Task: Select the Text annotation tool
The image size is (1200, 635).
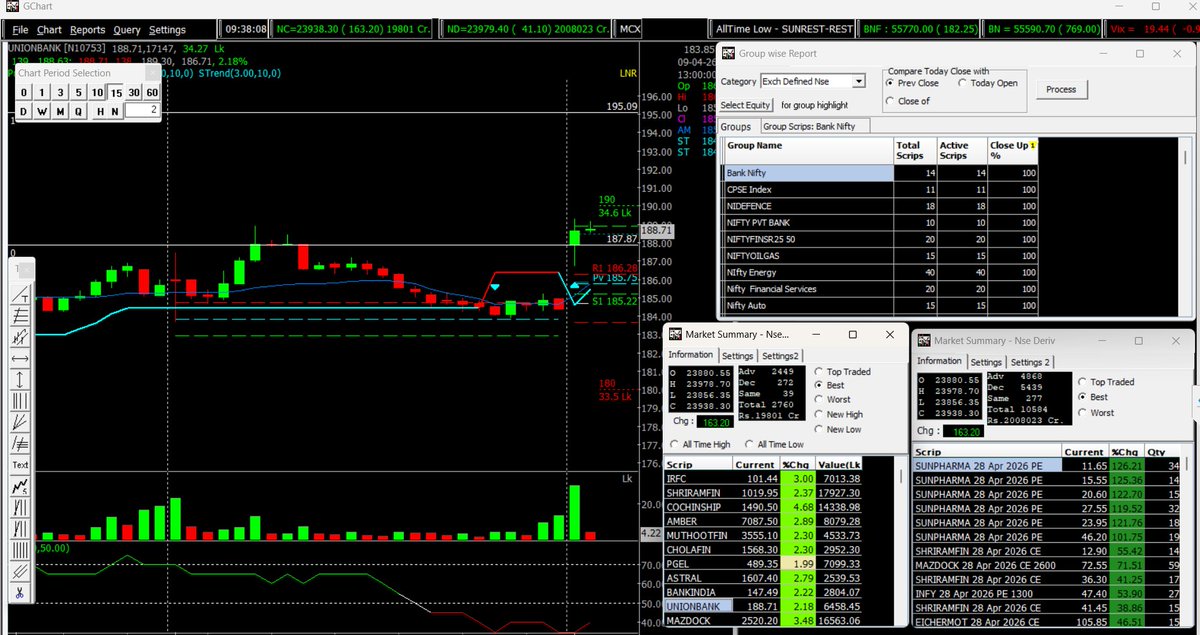Action: tap(20, 465)
